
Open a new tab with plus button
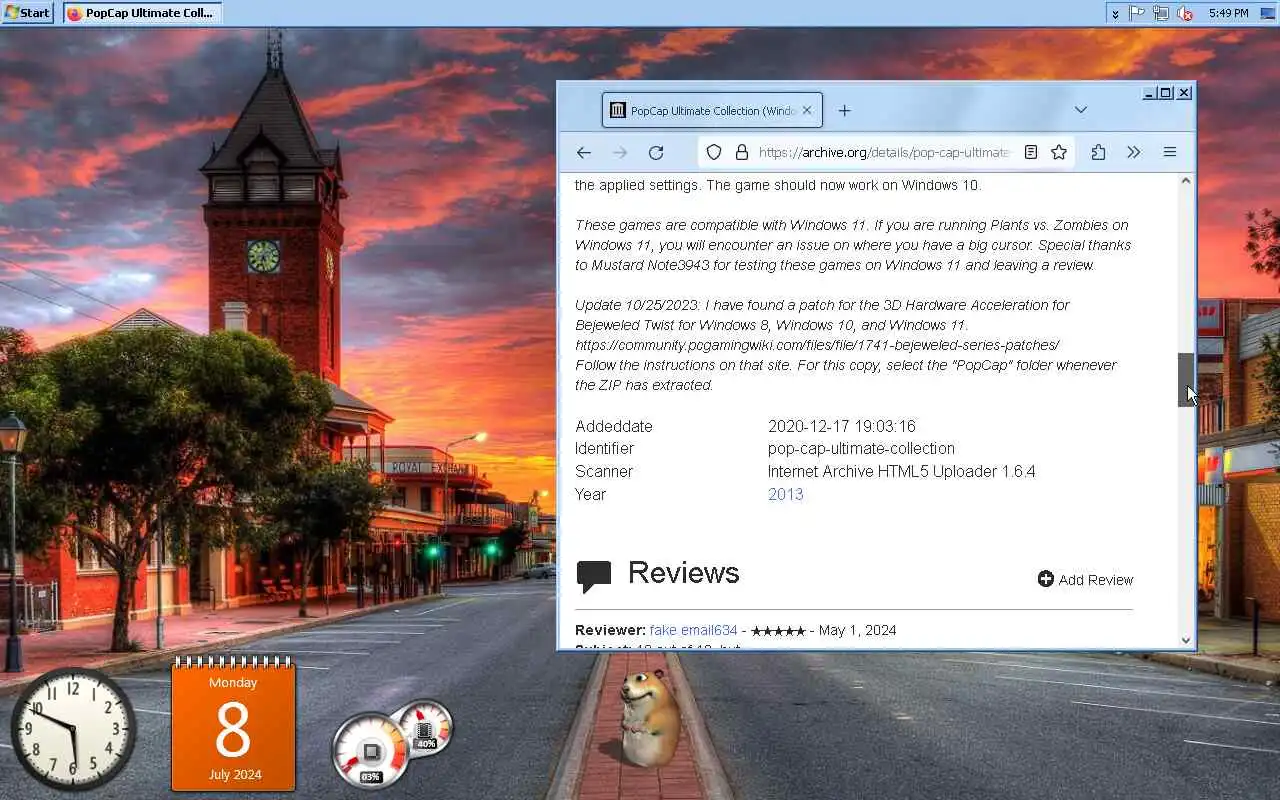pyautogui.click(x=844, y=111)
